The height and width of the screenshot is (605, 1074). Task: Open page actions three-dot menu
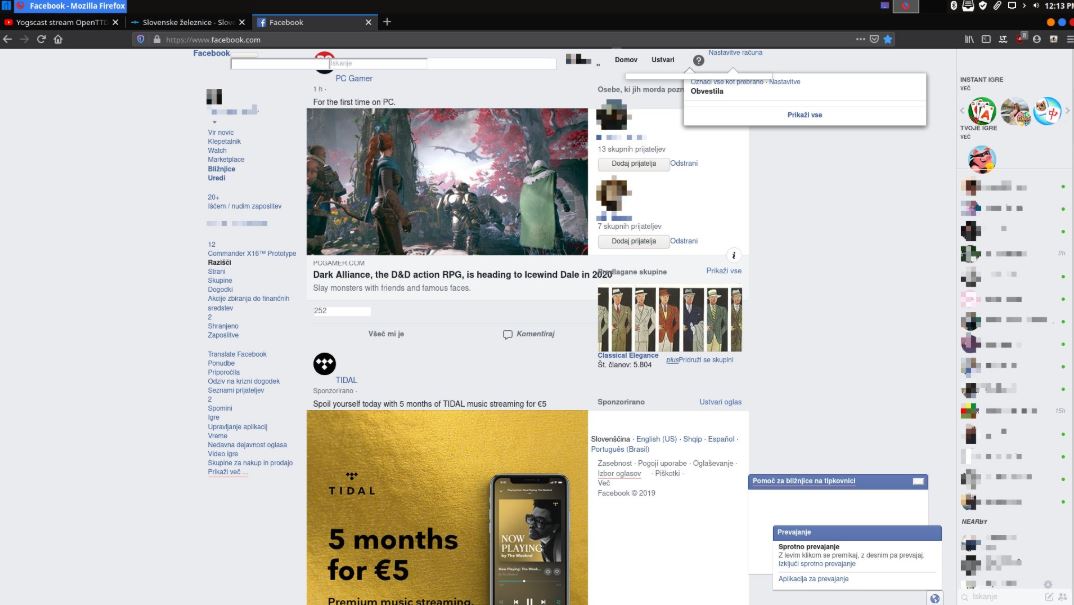860,39
